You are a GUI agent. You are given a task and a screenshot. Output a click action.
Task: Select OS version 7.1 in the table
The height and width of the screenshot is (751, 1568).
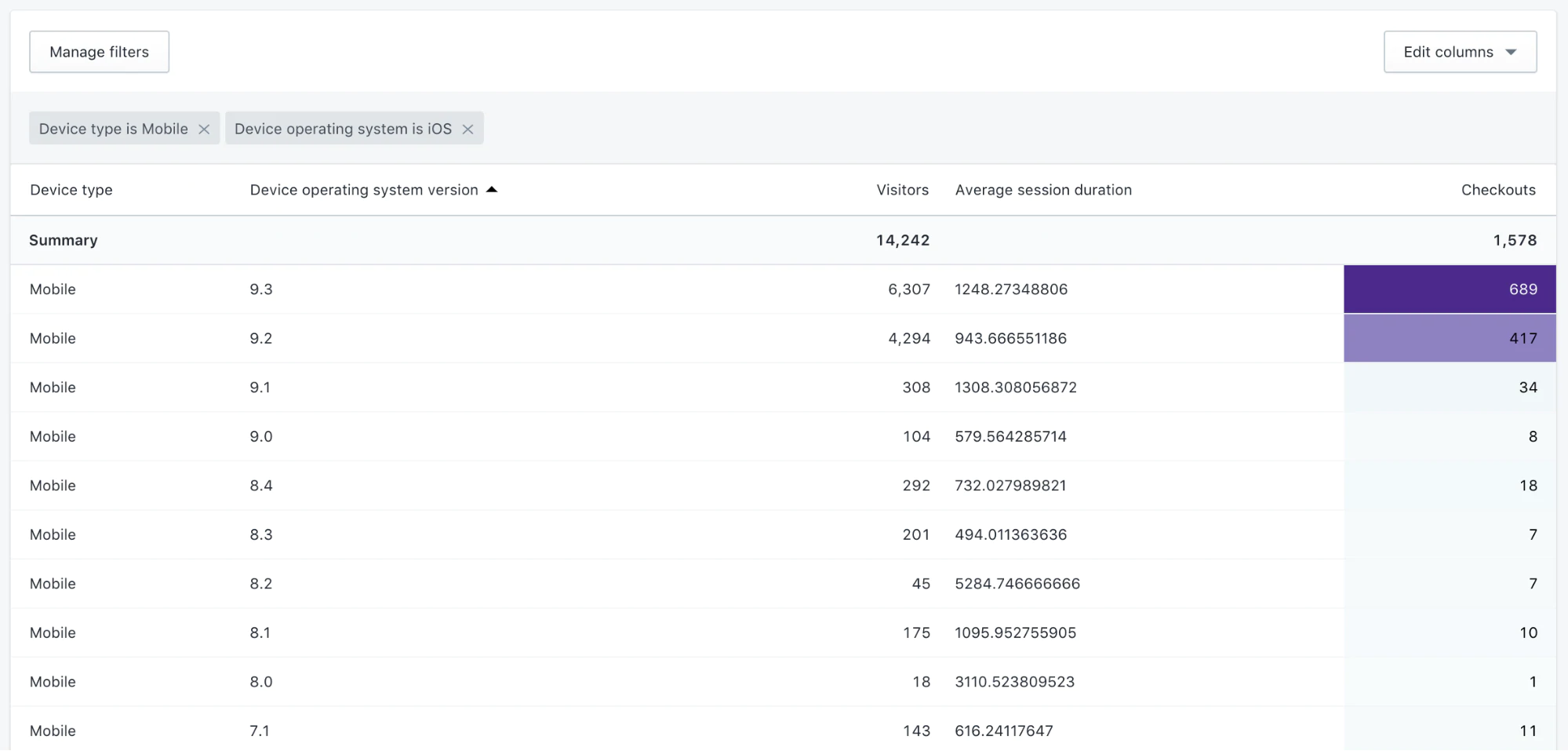coord(260,731)
